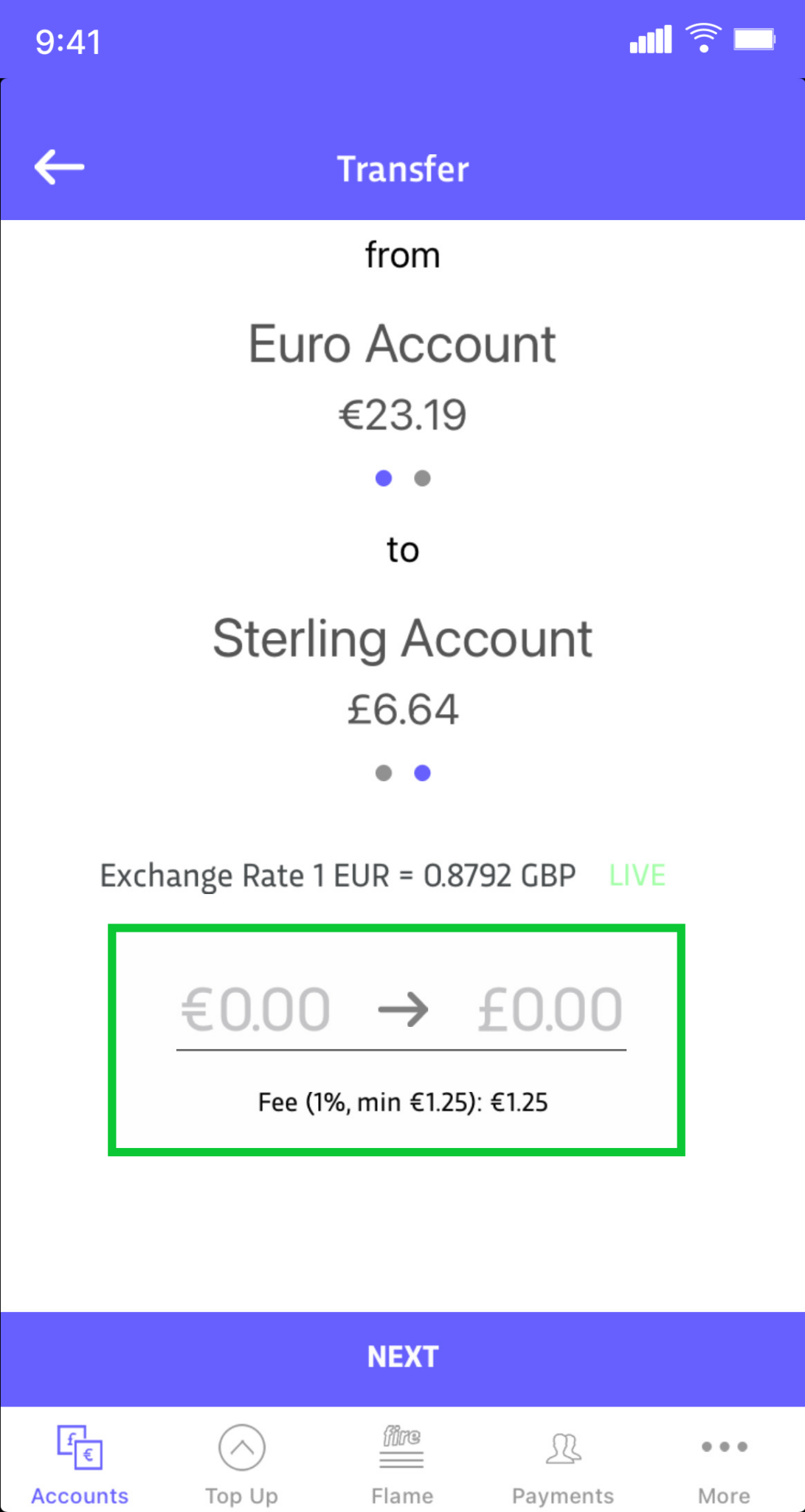Open the Accounts tab icon

click(80, 1447)
